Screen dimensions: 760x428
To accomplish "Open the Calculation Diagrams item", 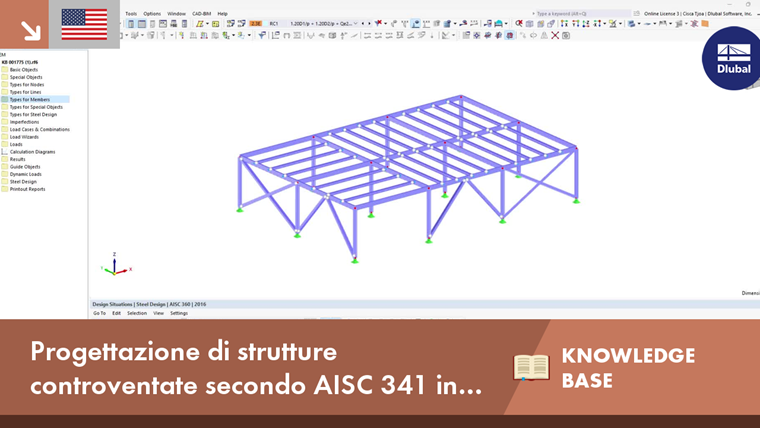I will point(32,152).
